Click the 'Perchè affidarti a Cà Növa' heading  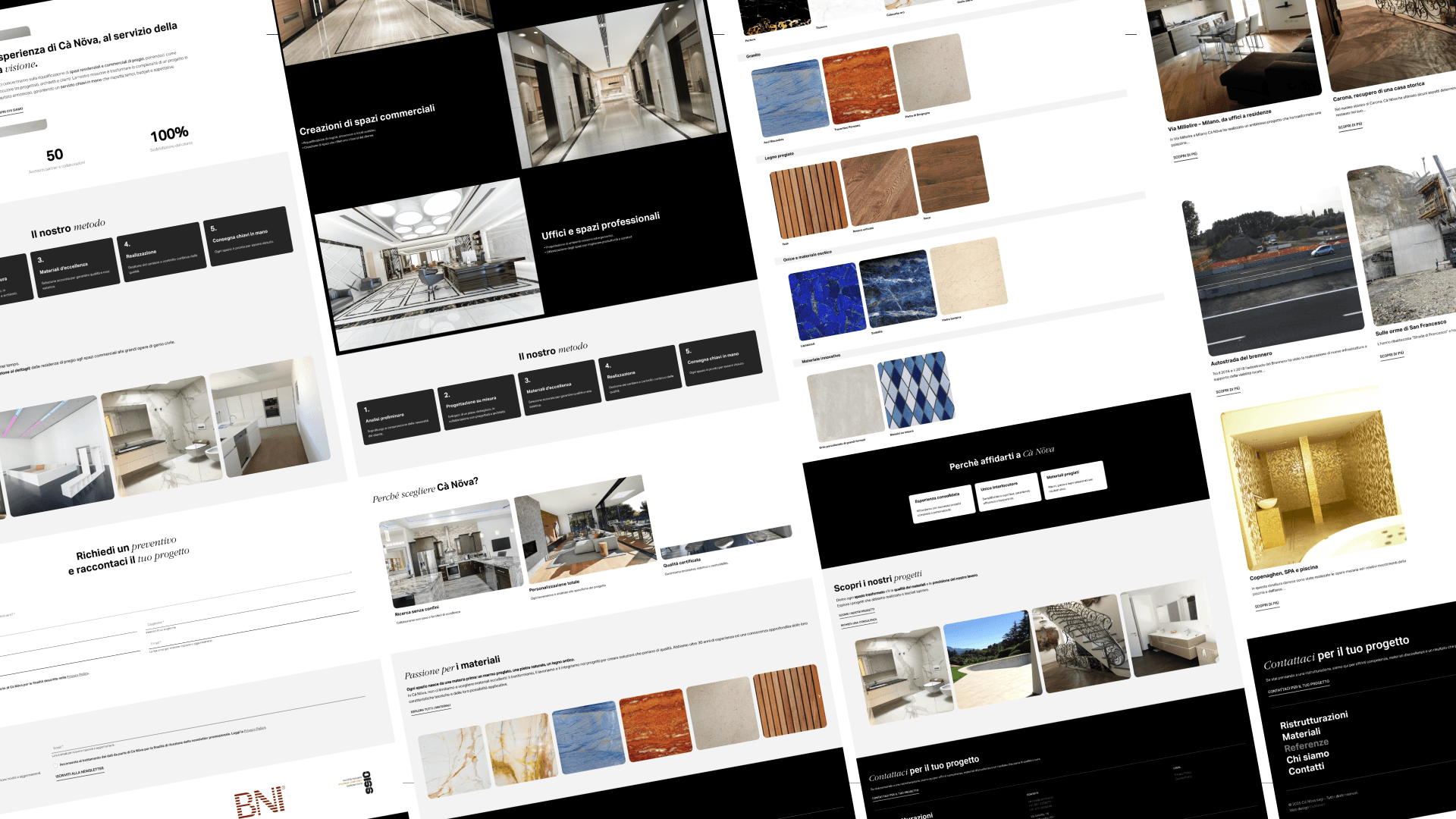point(1001,457)
